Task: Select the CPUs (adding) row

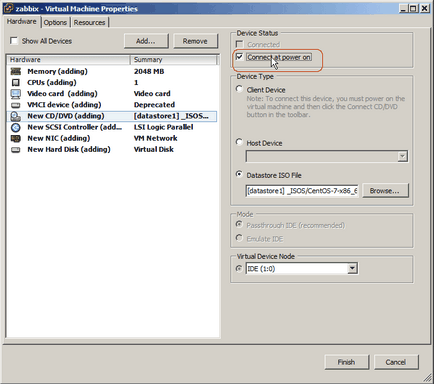Action: [112, 82]
